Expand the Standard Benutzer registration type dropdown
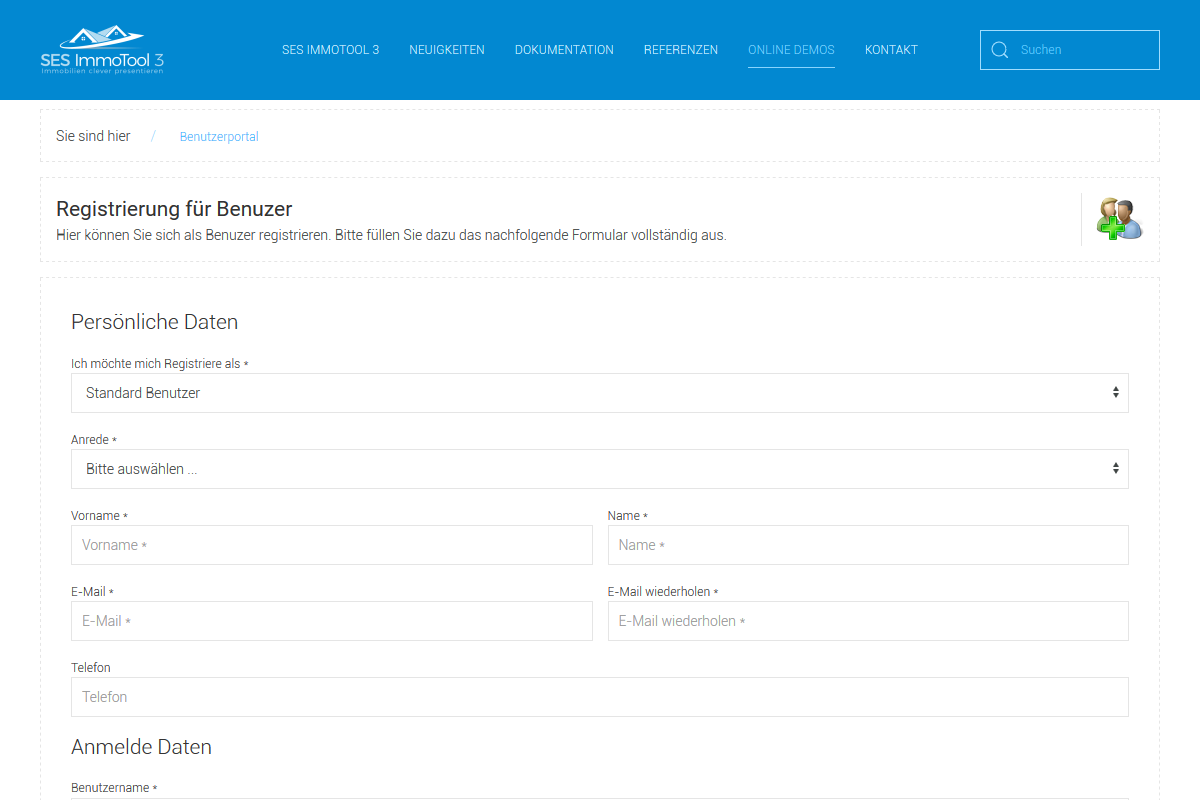 600,393
